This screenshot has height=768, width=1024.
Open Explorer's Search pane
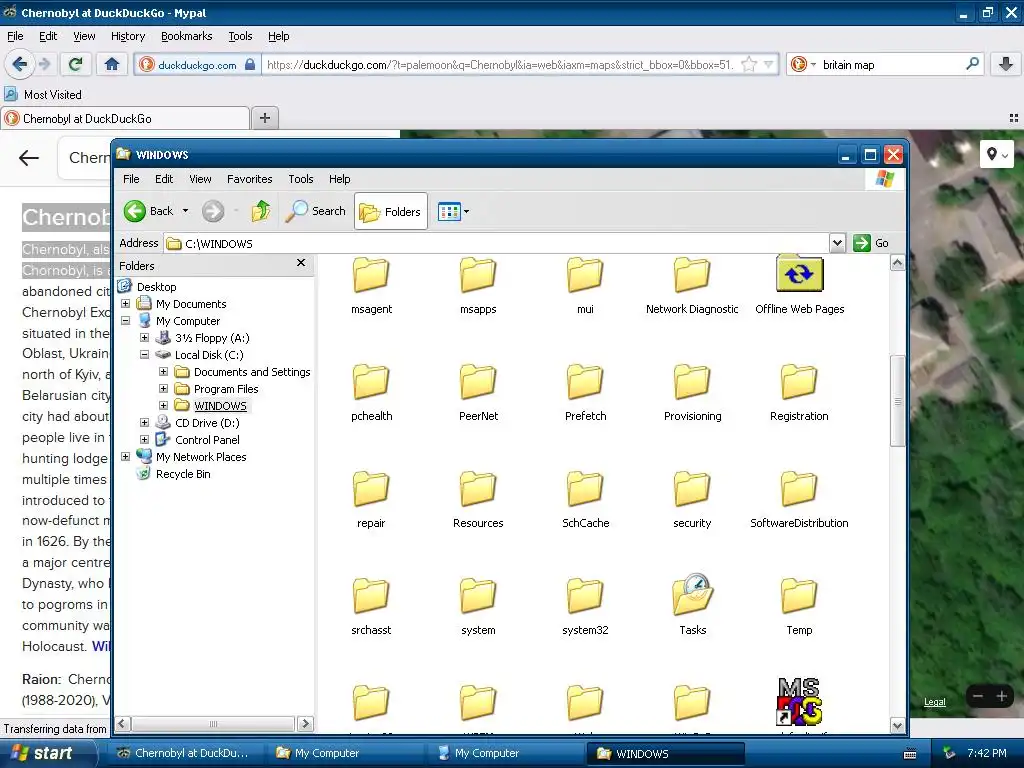[315, 211]
